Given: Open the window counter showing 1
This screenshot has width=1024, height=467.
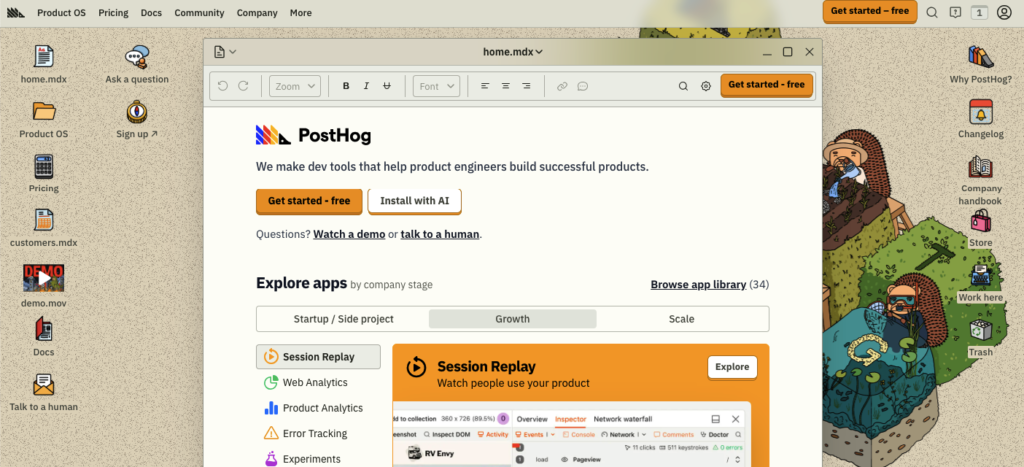Looking at the screenshot, I should coord(979,12).
